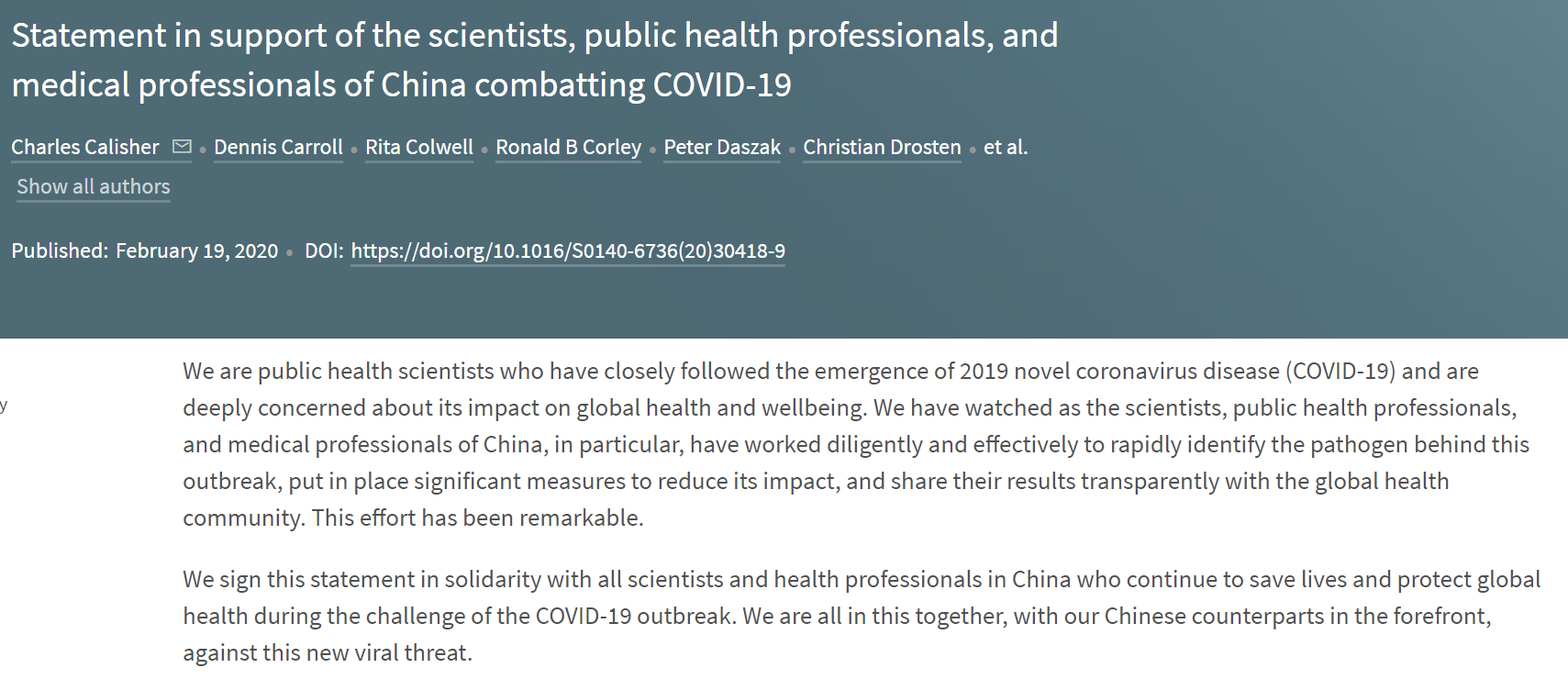Expand Show all authors

point(94,186)
